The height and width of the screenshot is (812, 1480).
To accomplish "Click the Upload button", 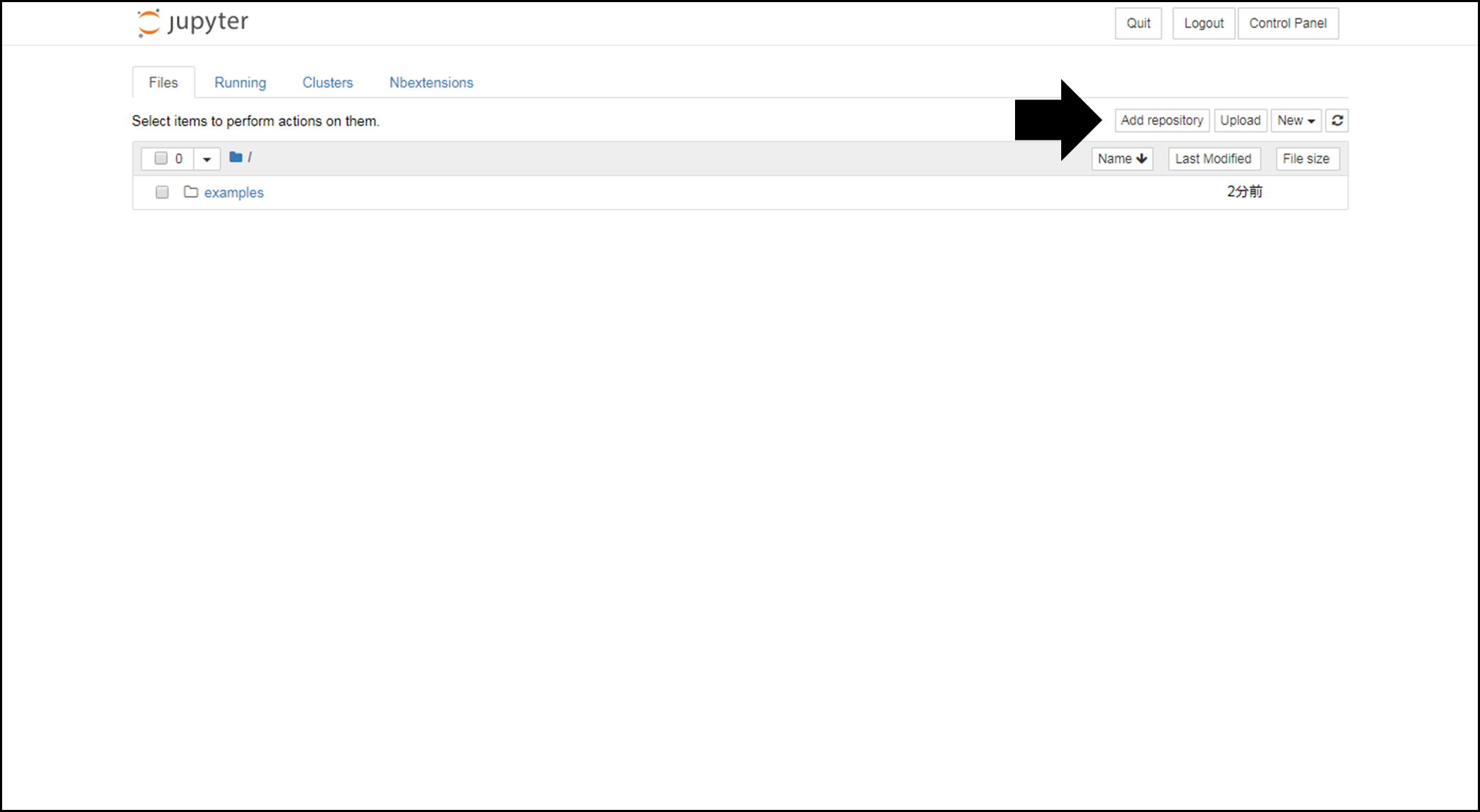I will tap(1240, 121).
